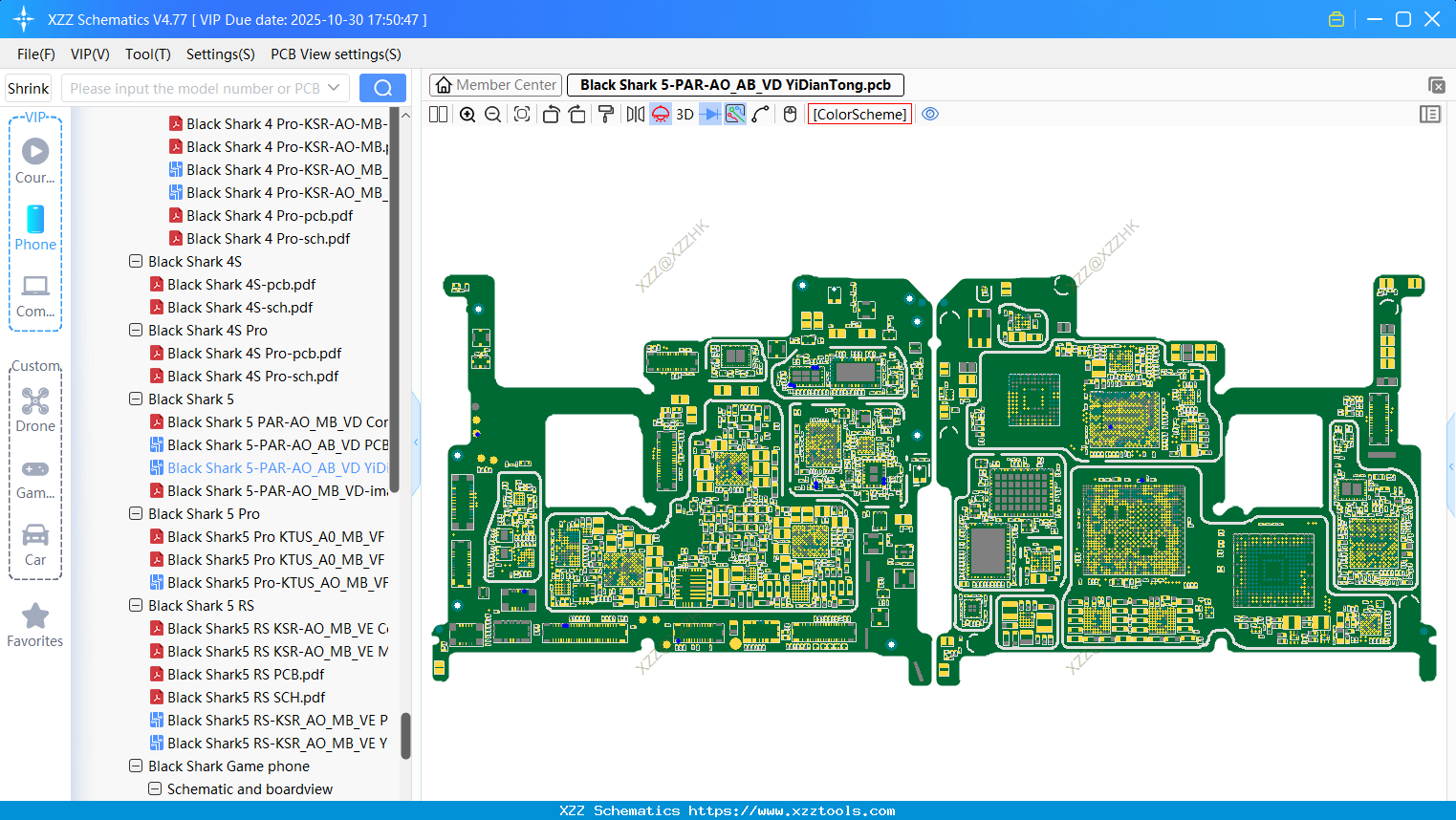Activate the measure distance tool
The image size is (1456, 820).
pyautogui.click(x=762, y=114)
